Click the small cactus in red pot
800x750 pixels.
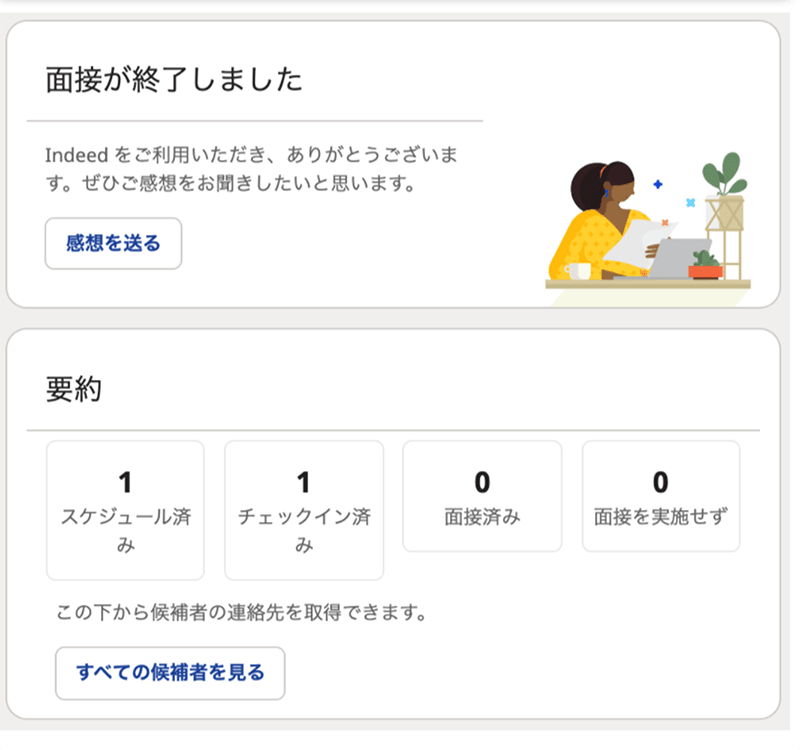click(x=706, y=265)
